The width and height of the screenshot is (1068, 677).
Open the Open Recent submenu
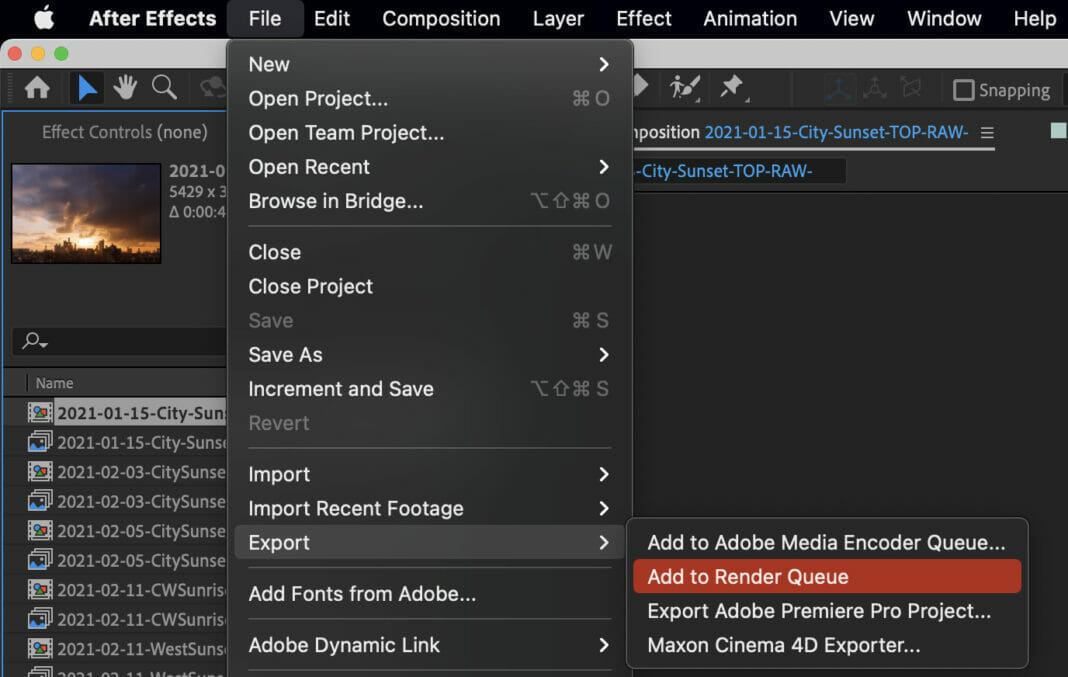(x=309, y=167)
